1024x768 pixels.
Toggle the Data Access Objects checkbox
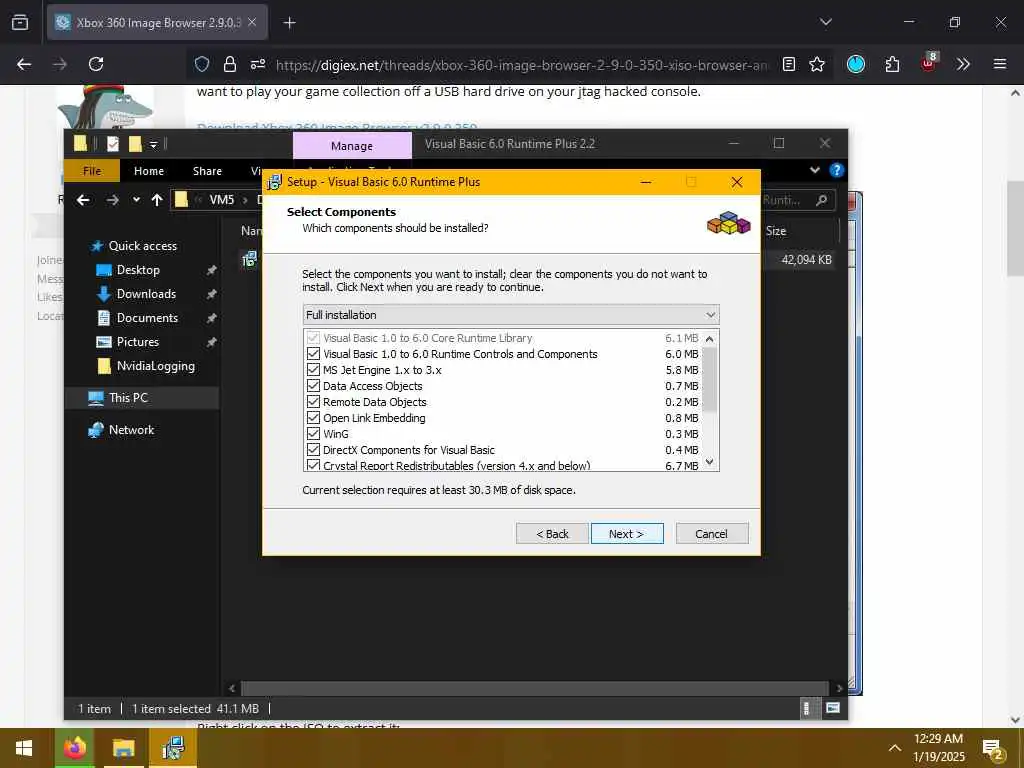(x=313, y=386)
